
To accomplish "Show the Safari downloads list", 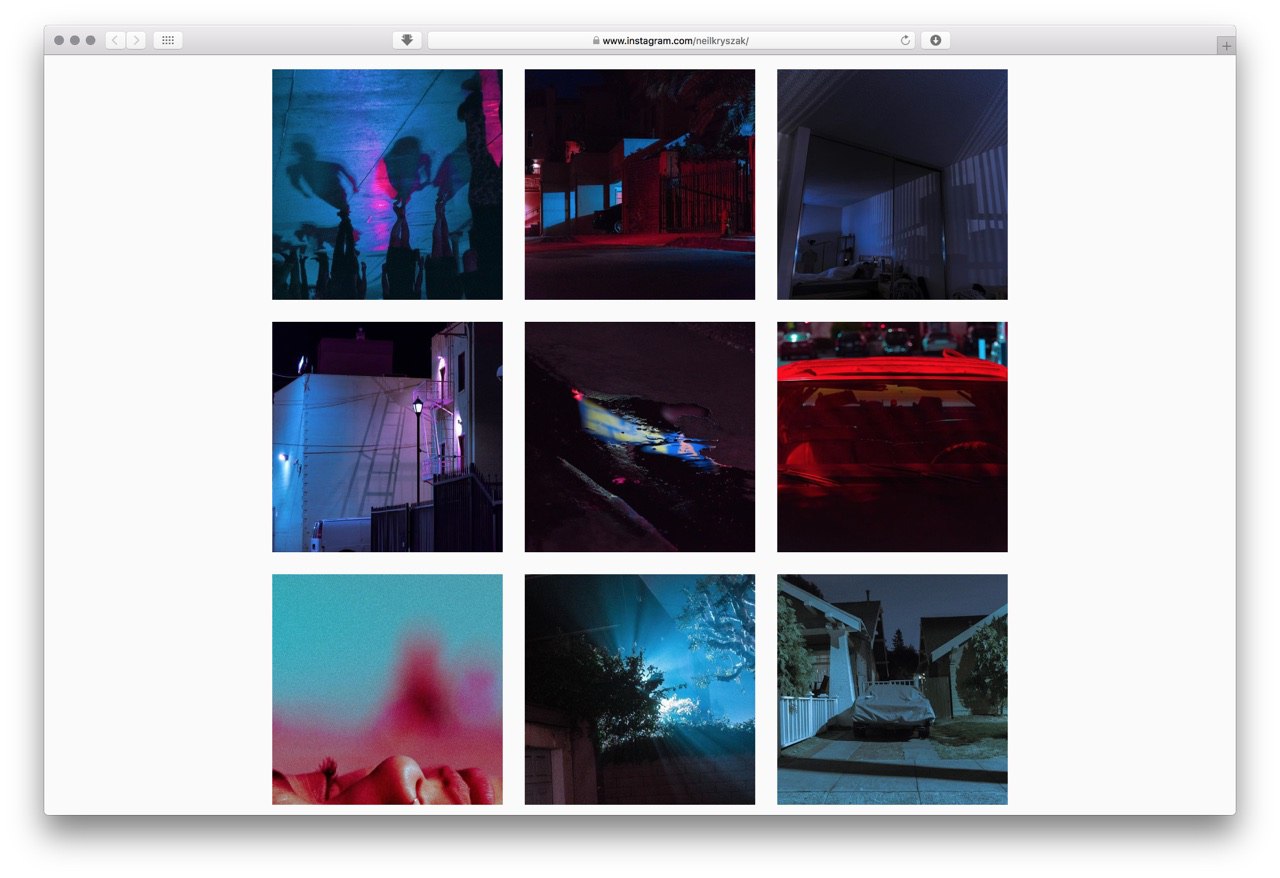I will click(935, 40).
